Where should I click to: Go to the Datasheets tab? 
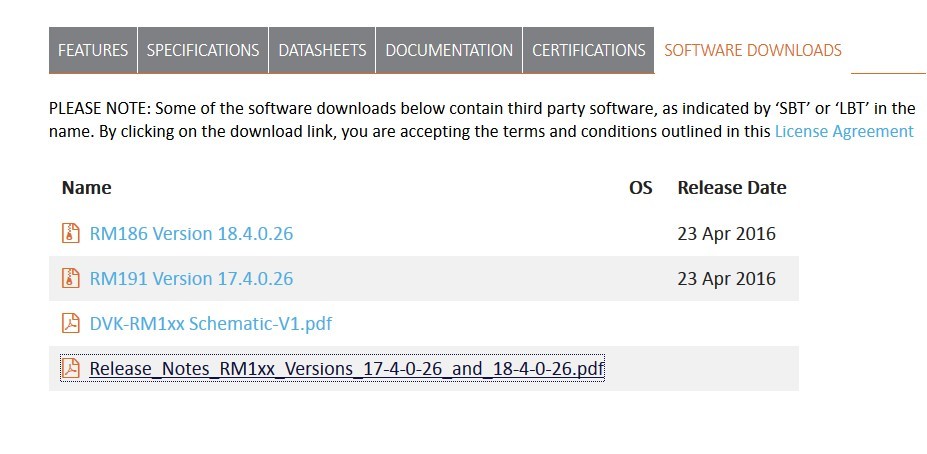(x=322, y=50)
